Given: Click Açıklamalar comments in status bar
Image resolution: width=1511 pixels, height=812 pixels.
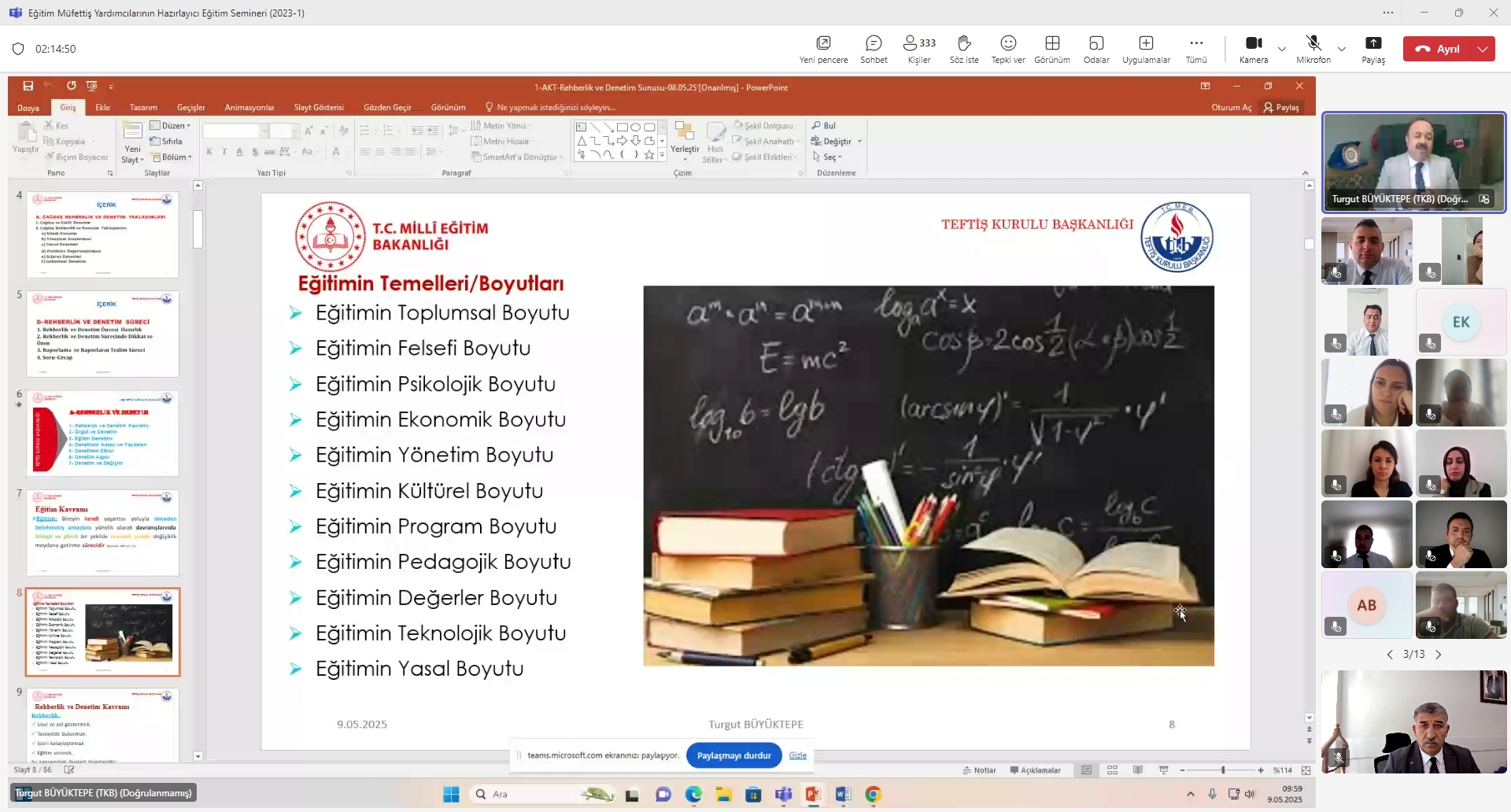Looking at the screenshot, I should 1036,770.
